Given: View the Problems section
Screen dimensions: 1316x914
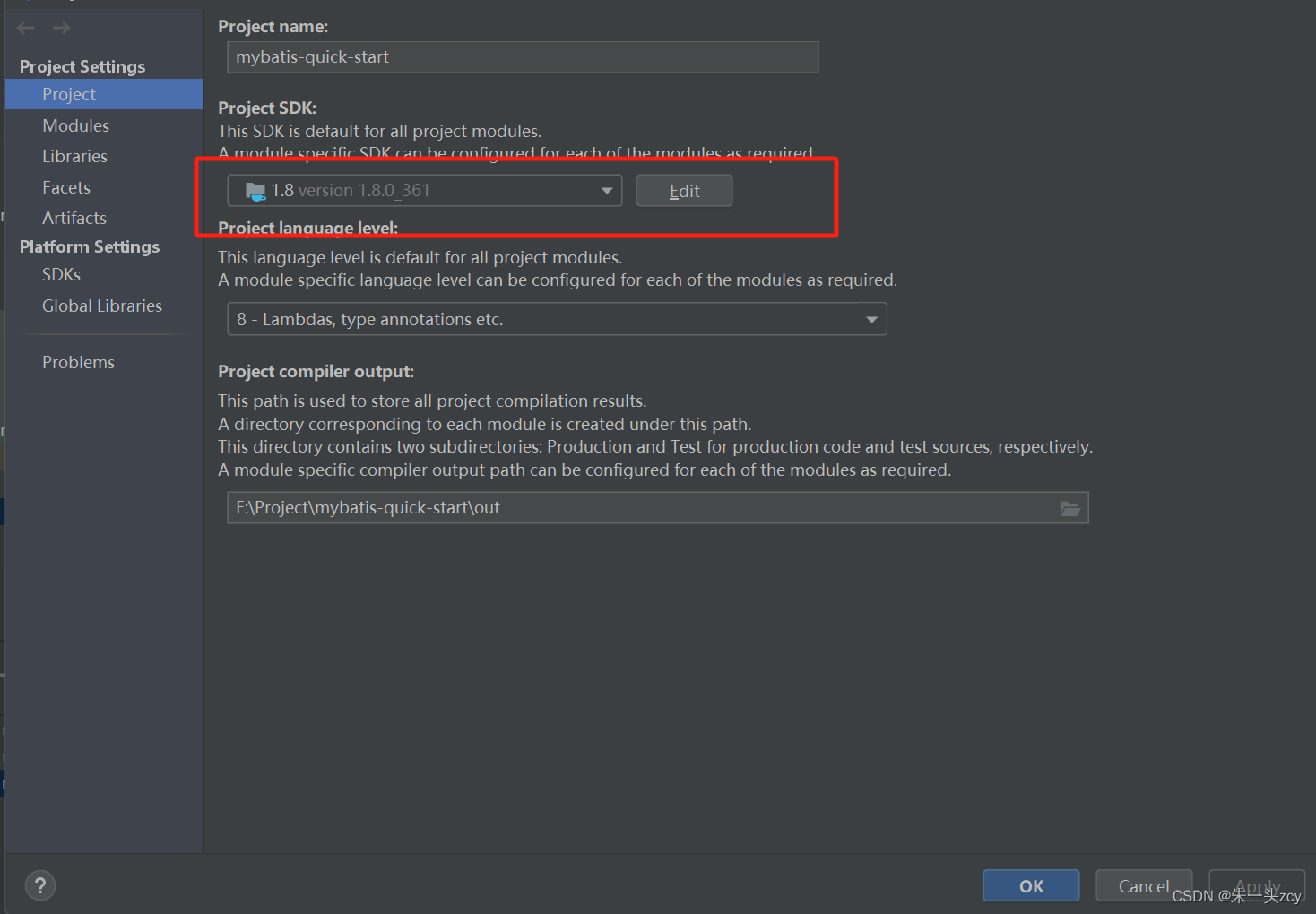Looking at the screenshot, I should coord(78,362).
